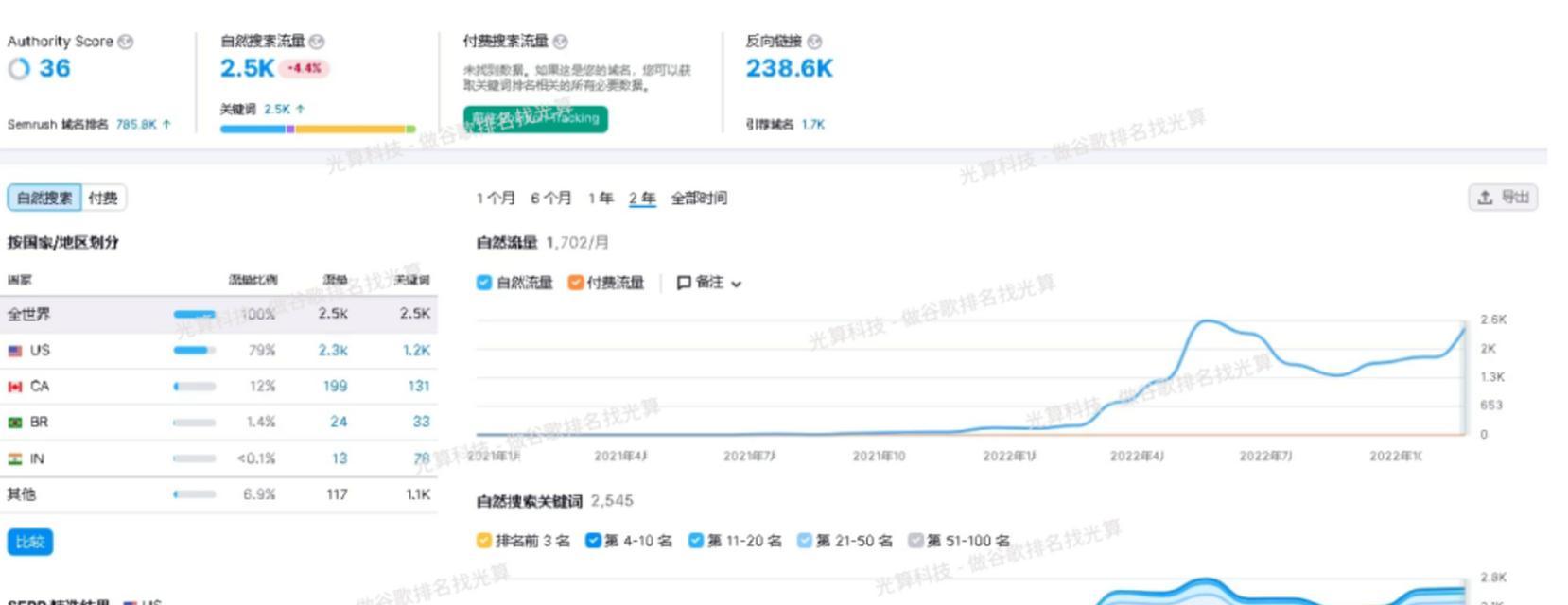Open the Semrush domain rank 785.8K link
1568x605 pixels.
point(143,124)
